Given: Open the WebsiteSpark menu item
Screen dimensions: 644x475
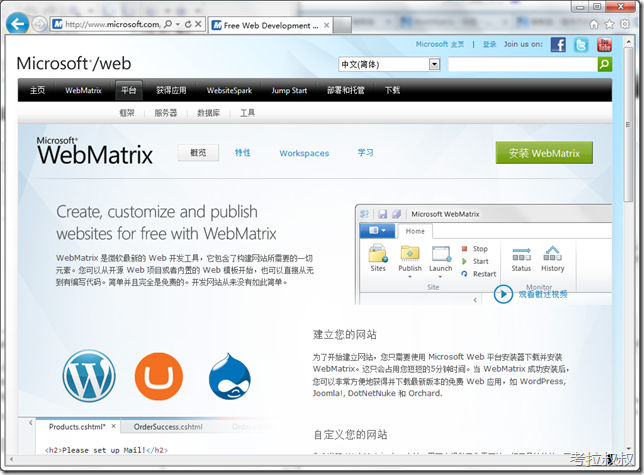Looking at the screenshot, I should 229,90.
